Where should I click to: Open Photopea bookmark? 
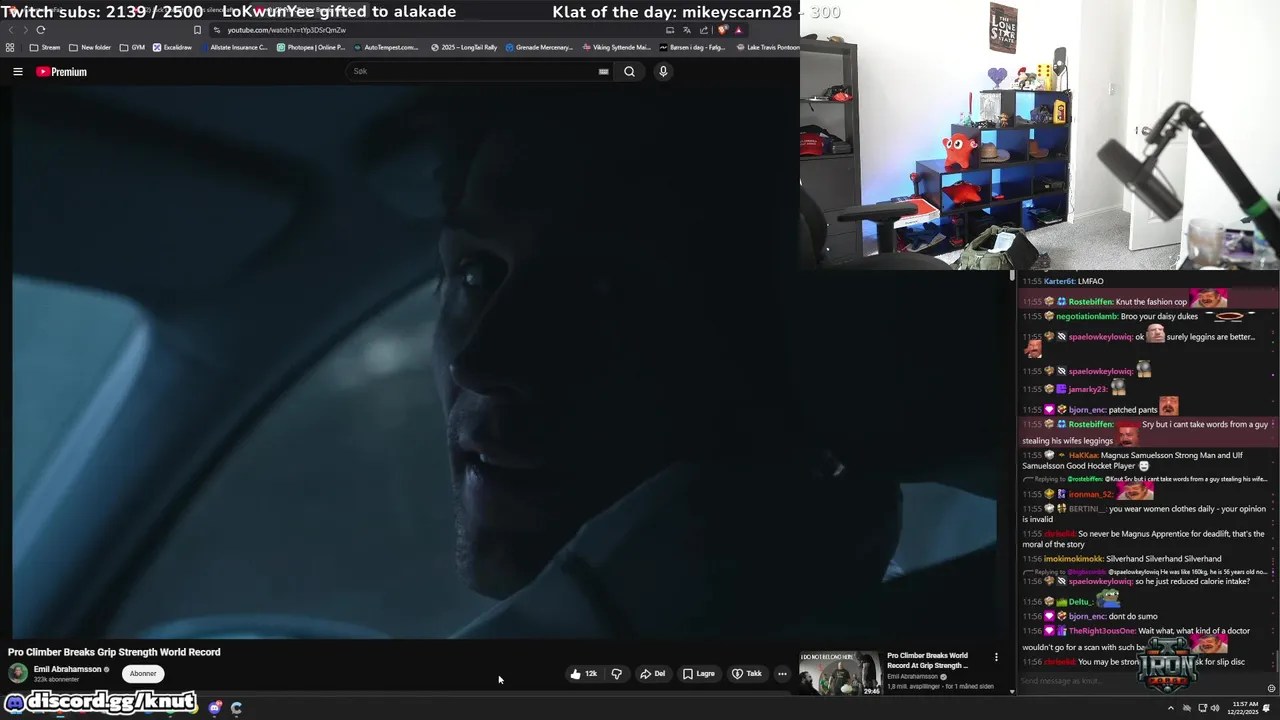311,47
